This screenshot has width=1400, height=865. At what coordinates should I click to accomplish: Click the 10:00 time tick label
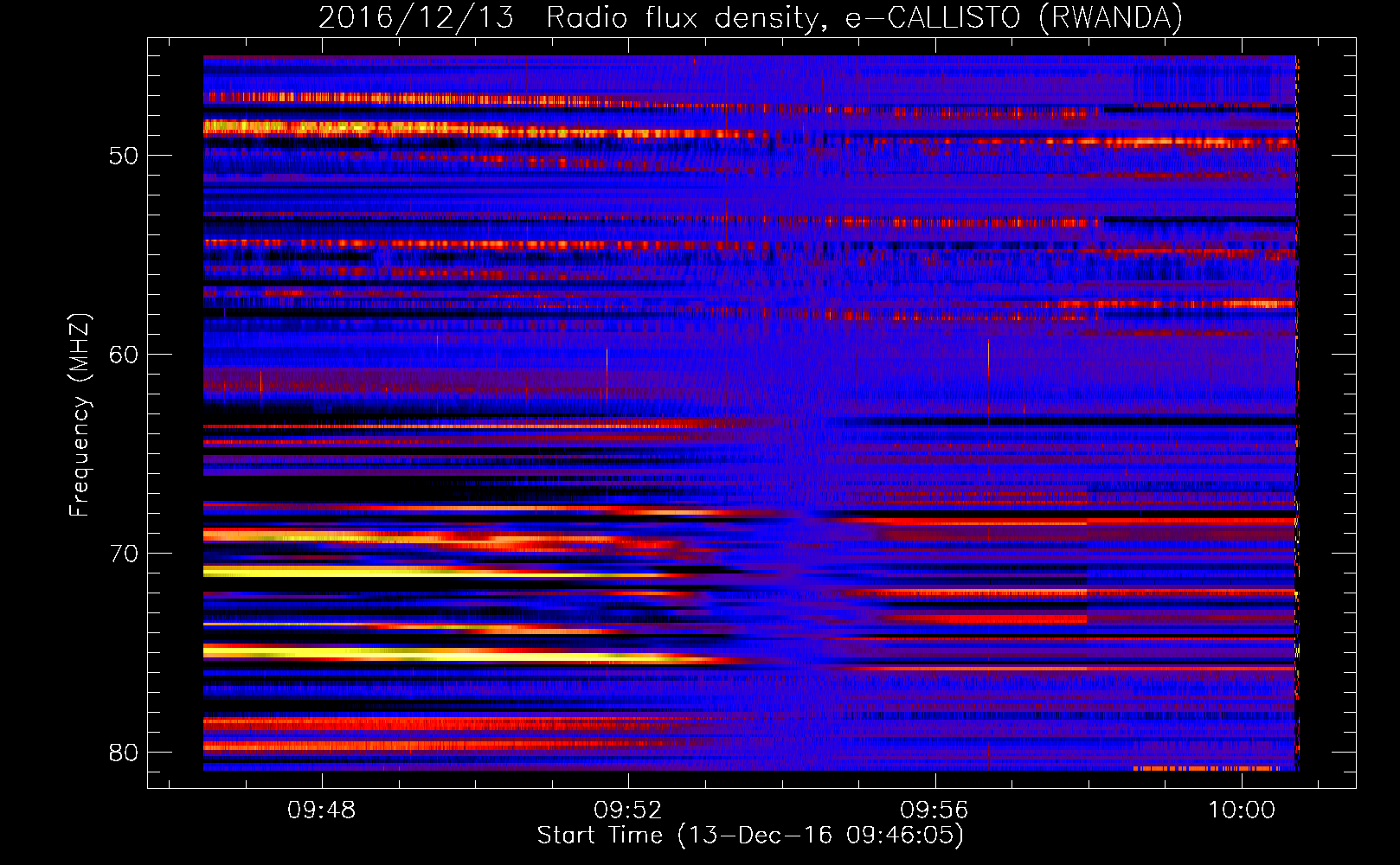(x=1242, y=810)
